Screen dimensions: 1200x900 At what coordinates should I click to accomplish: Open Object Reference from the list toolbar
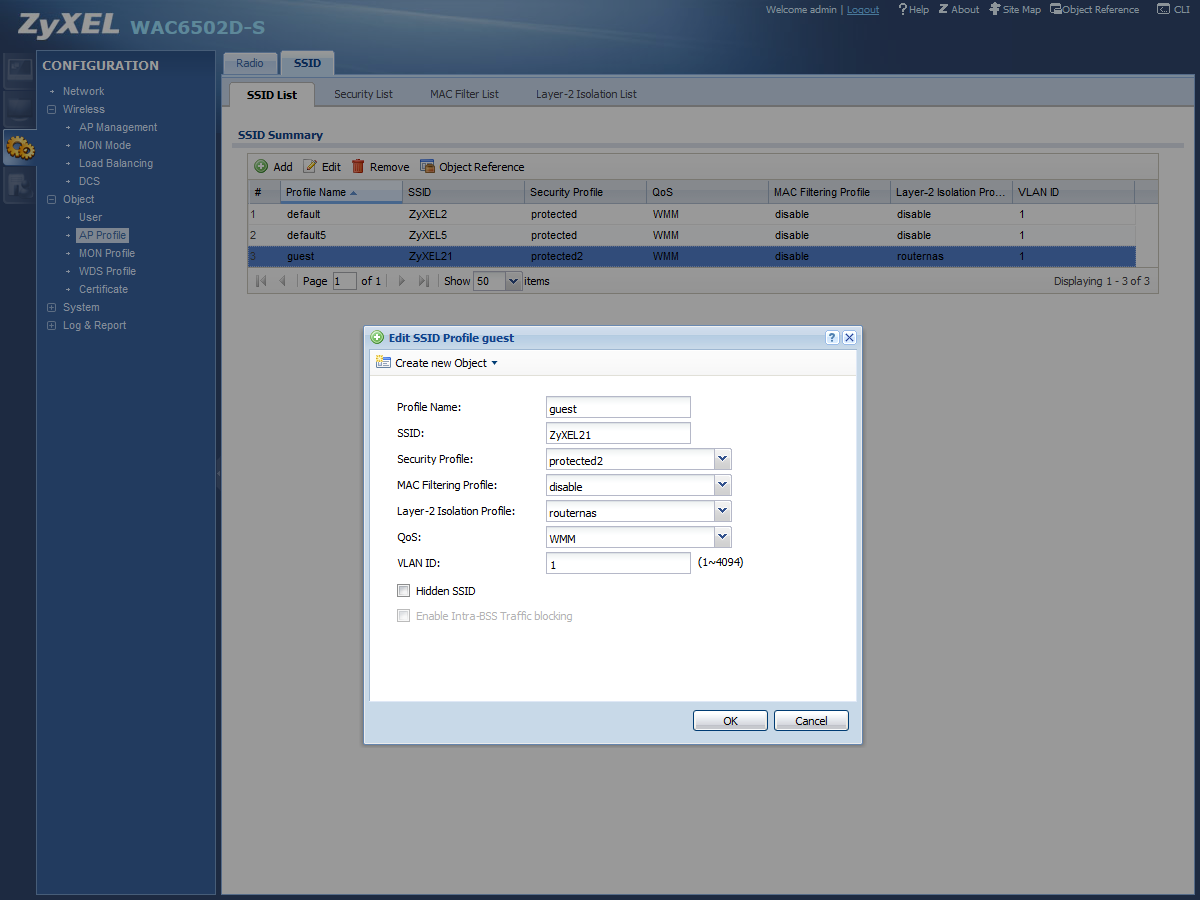coord(472,167)
